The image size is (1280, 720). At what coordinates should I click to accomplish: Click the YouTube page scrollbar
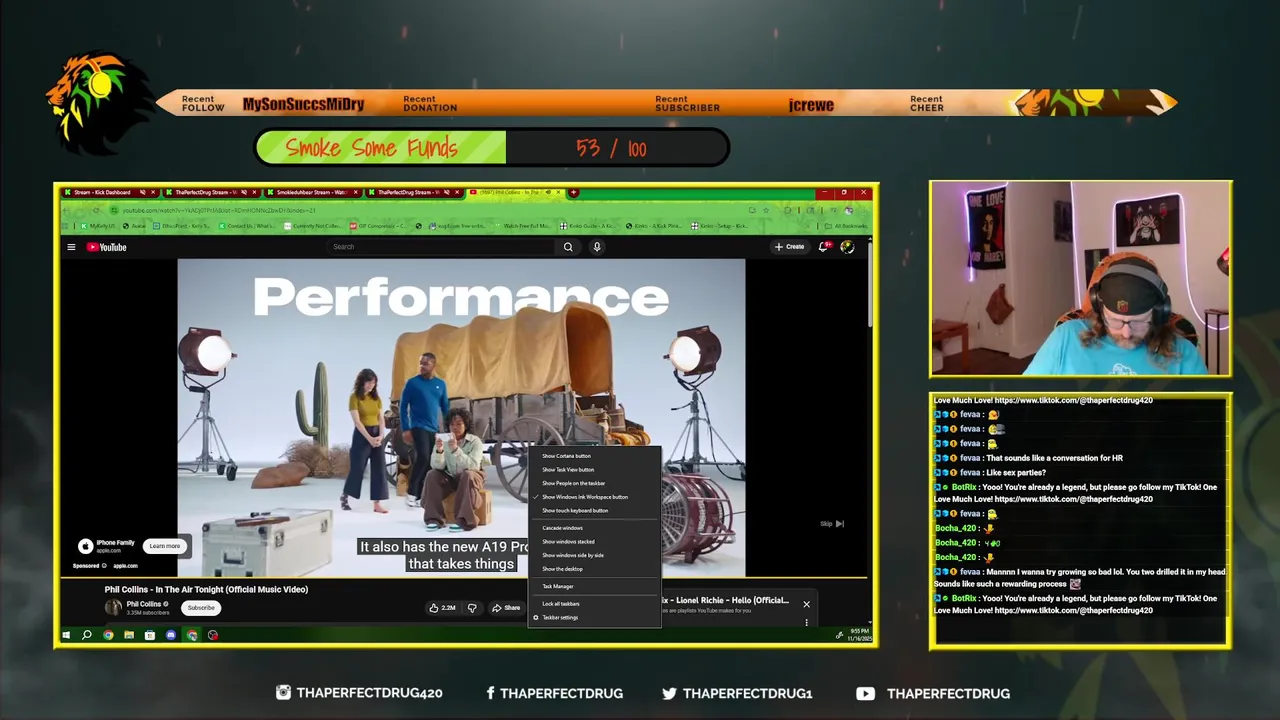[x=870, y=285]
